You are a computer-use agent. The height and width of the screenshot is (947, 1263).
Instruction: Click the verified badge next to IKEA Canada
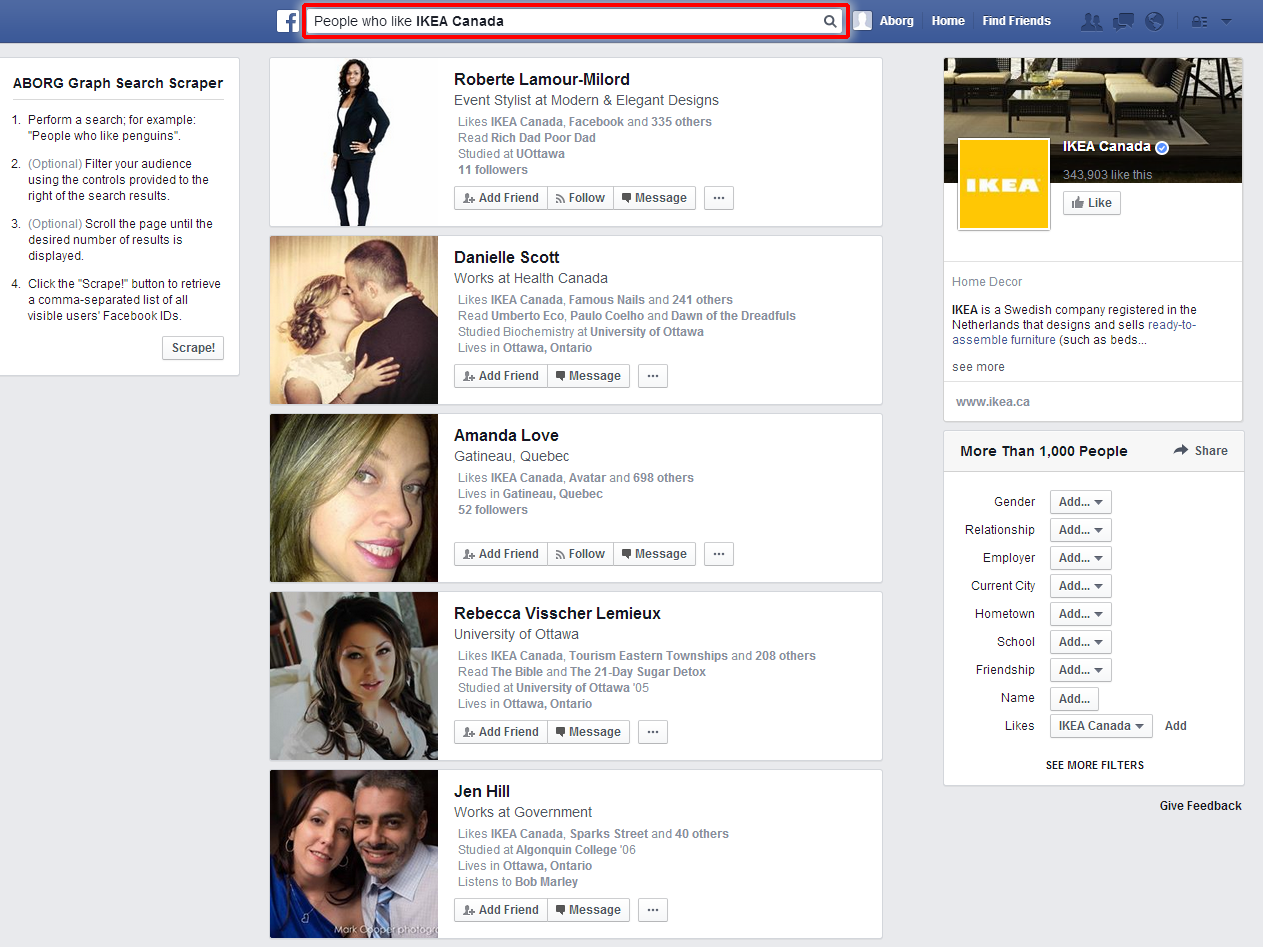point(1162,147)
